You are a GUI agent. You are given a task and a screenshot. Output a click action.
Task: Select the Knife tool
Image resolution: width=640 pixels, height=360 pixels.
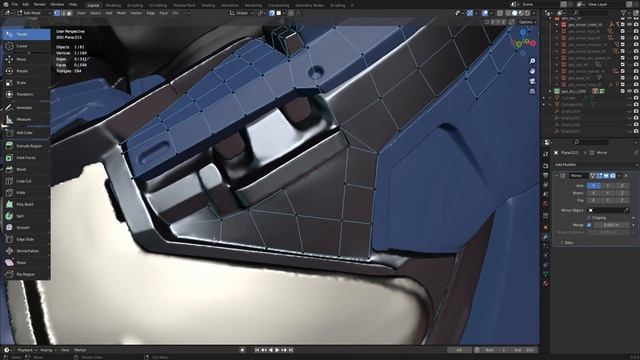click(26, 193)
